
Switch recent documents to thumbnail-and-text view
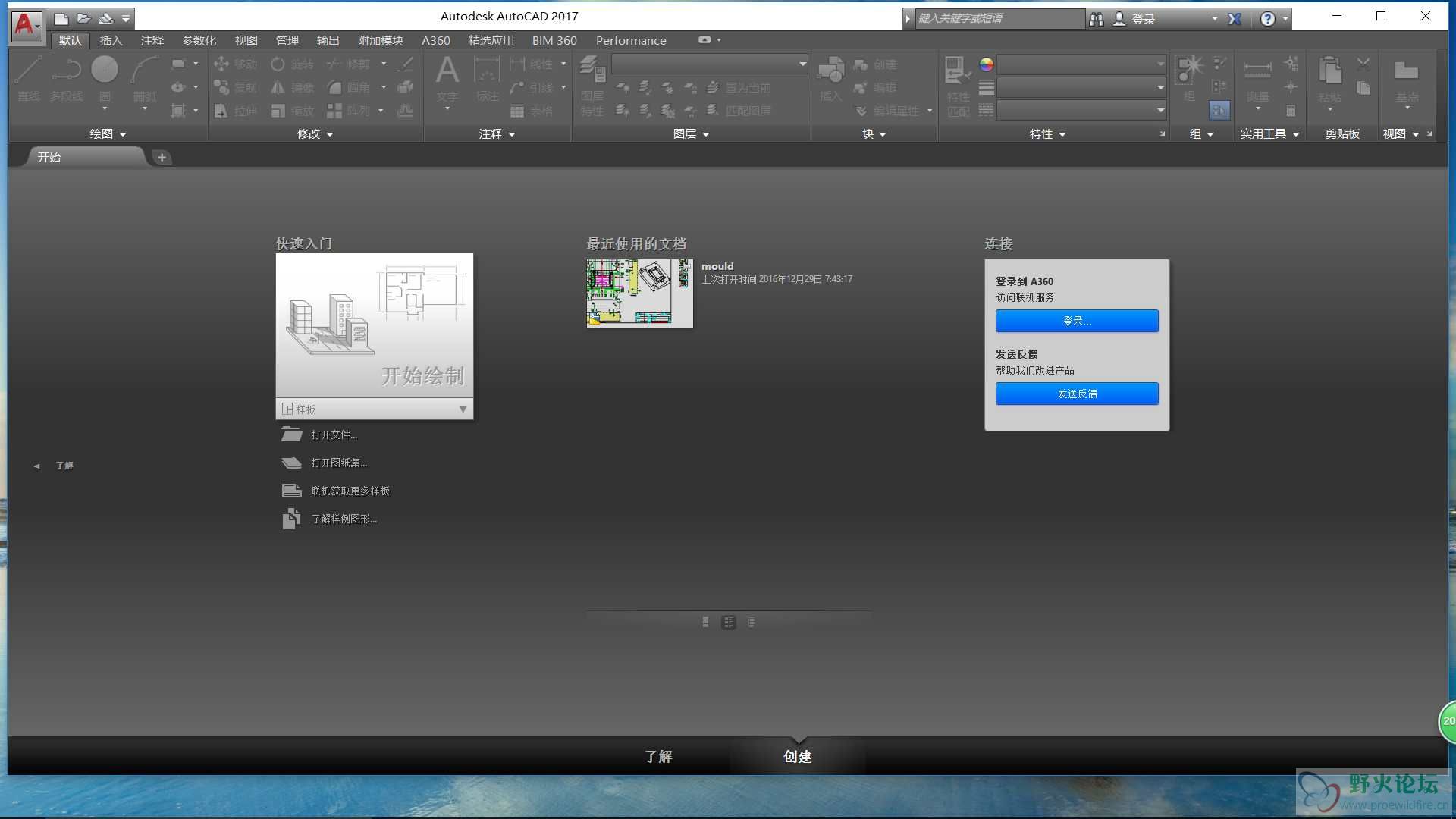tap(729, 622)
